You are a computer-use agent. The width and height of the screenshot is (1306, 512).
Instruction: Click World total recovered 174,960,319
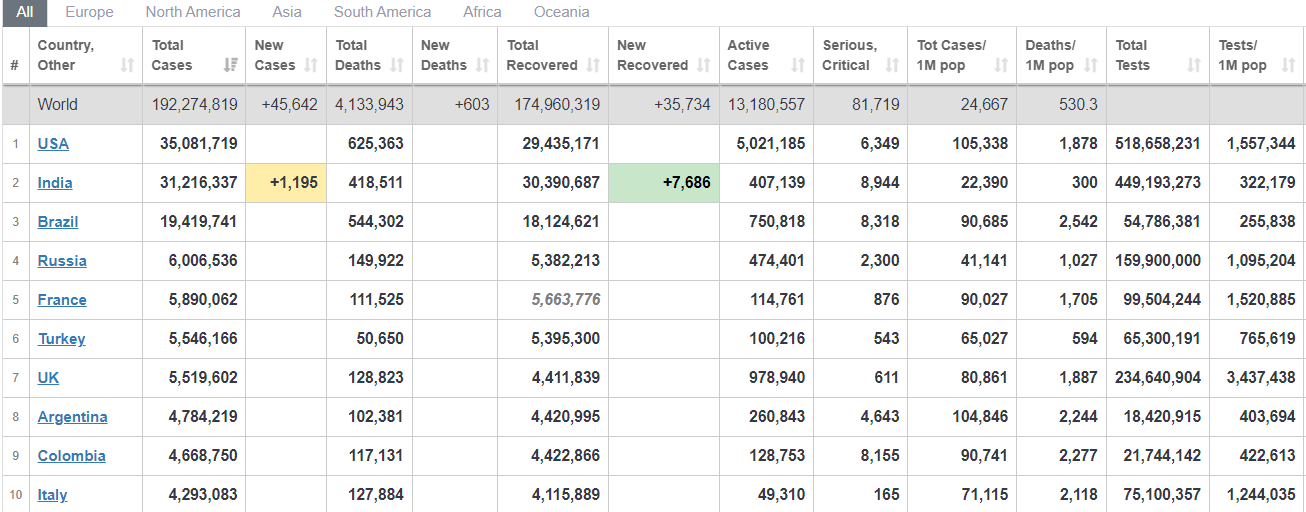(557, 105)
